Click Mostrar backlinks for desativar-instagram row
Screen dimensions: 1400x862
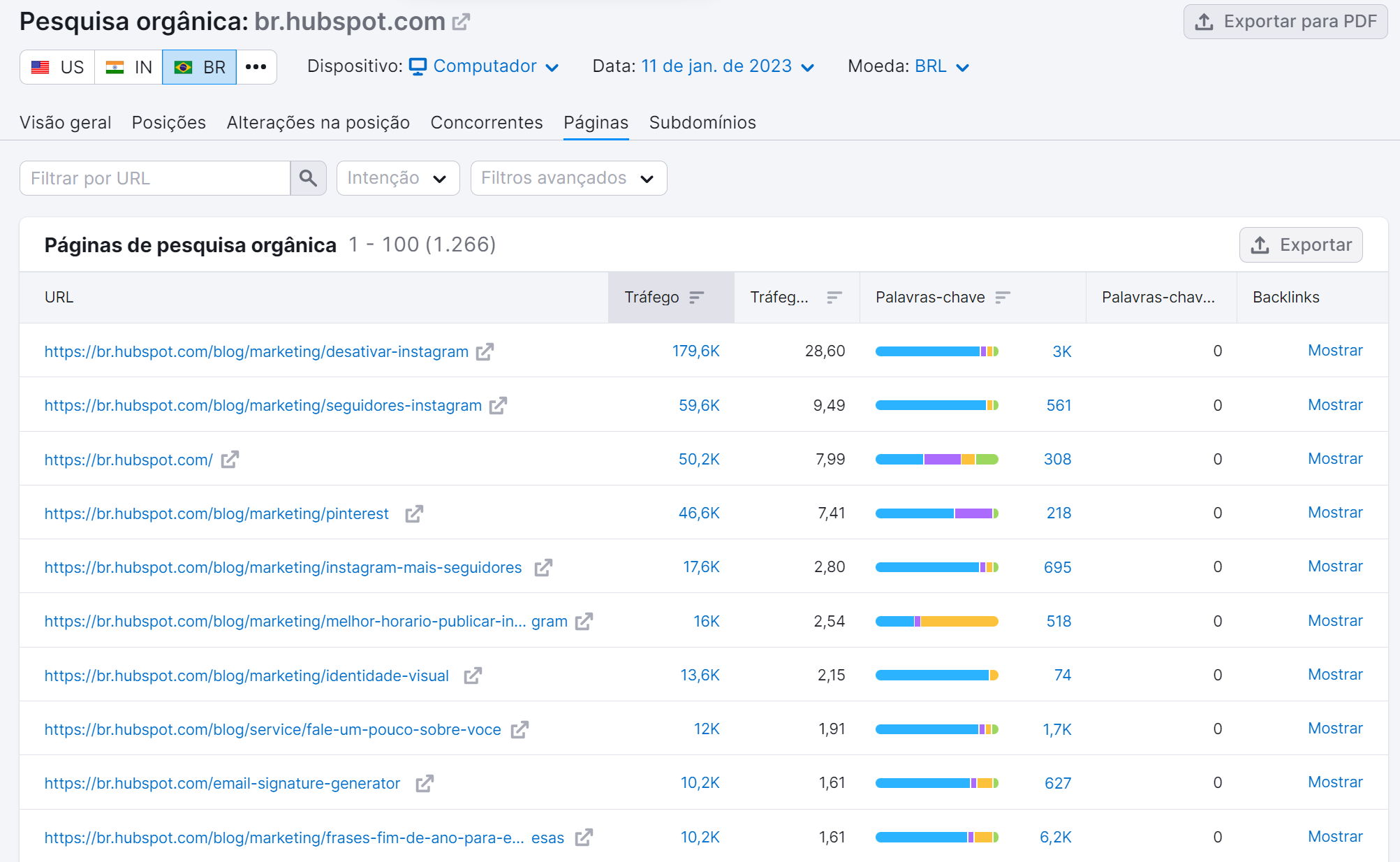(1335, 351)
